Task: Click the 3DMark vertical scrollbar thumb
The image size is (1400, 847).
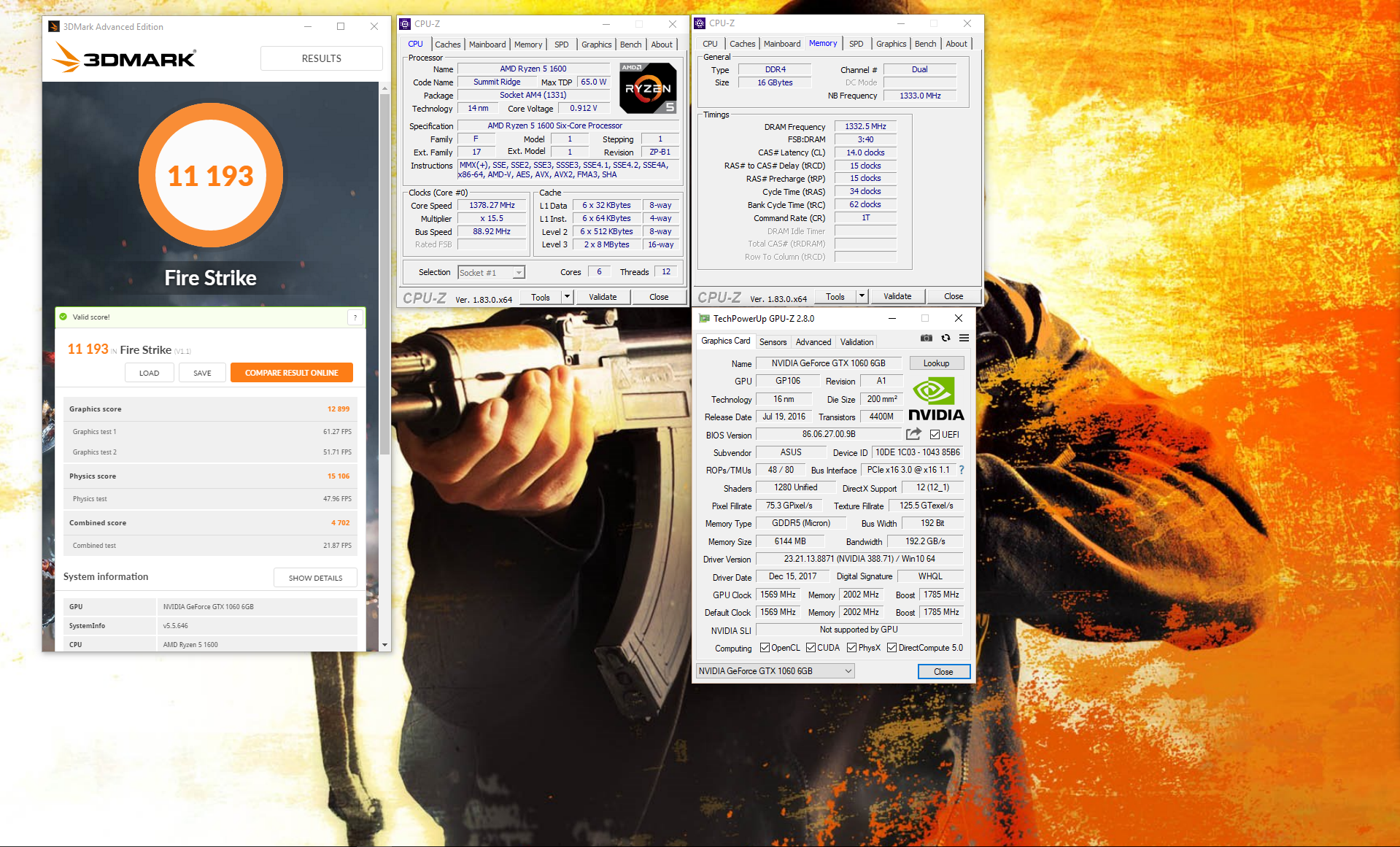Action: 384,274
